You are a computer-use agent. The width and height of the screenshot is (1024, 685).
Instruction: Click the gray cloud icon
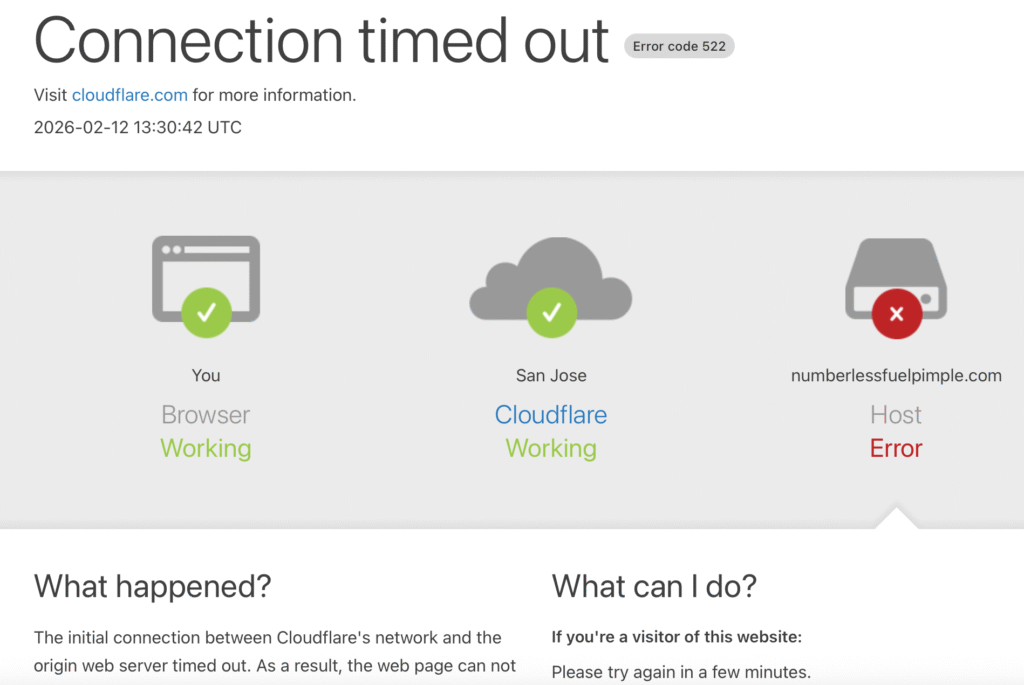click(551, 278)
